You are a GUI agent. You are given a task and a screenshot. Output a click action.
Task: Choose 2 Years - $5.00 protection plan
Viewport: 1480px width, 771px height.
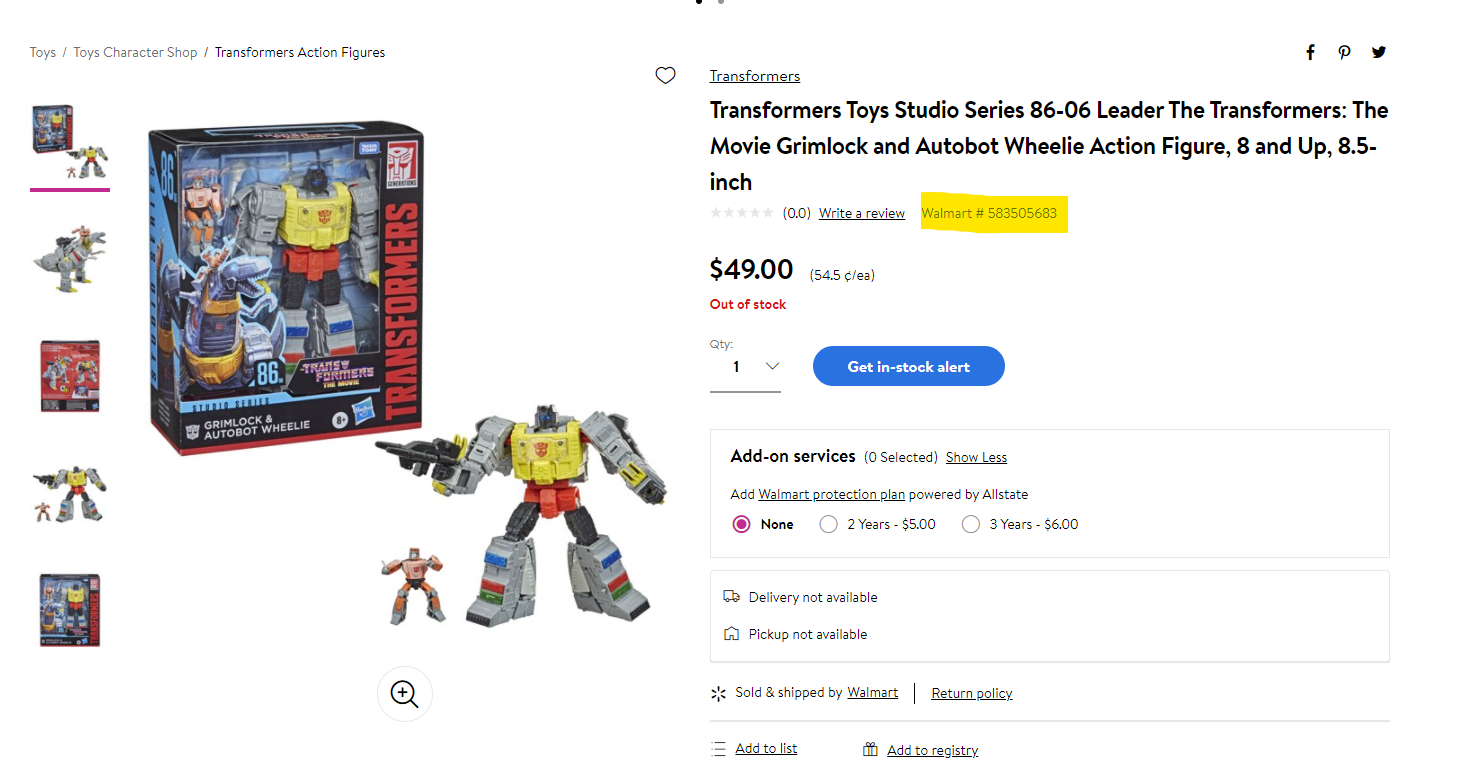(x=828, y=524)
